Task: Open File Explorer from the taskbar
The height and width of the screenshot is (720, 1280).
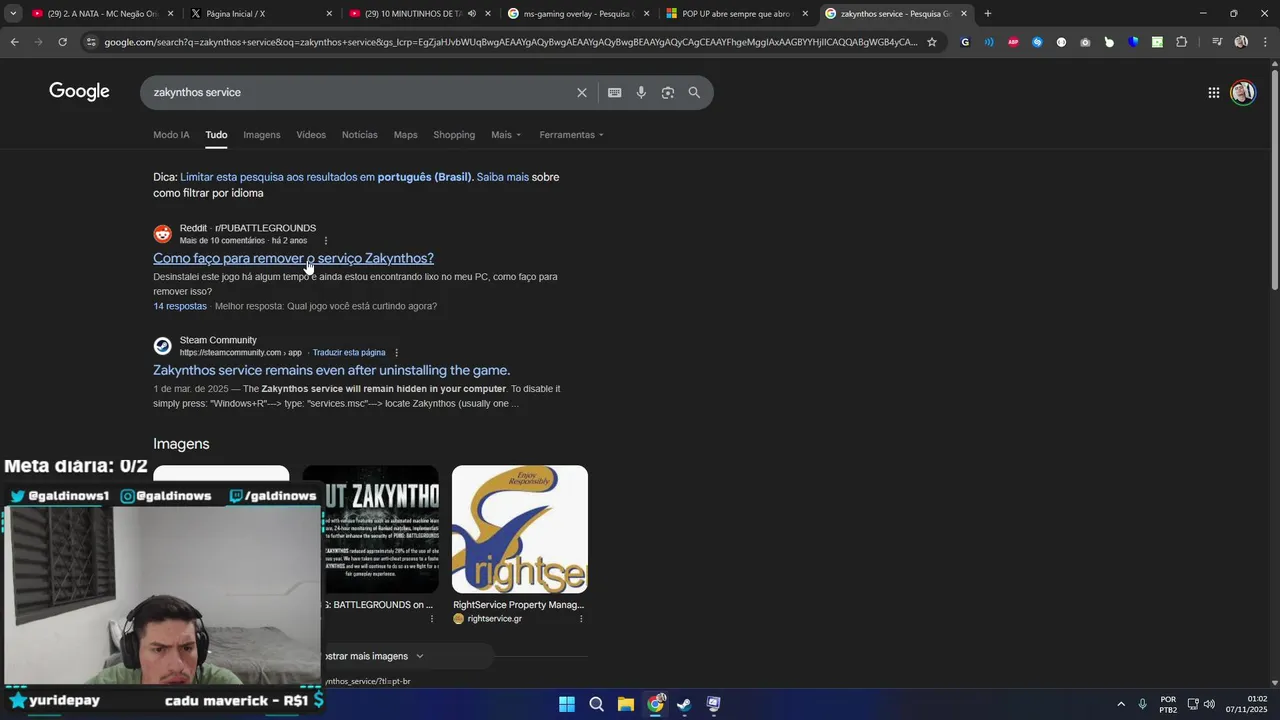Action: click(625, 704)
